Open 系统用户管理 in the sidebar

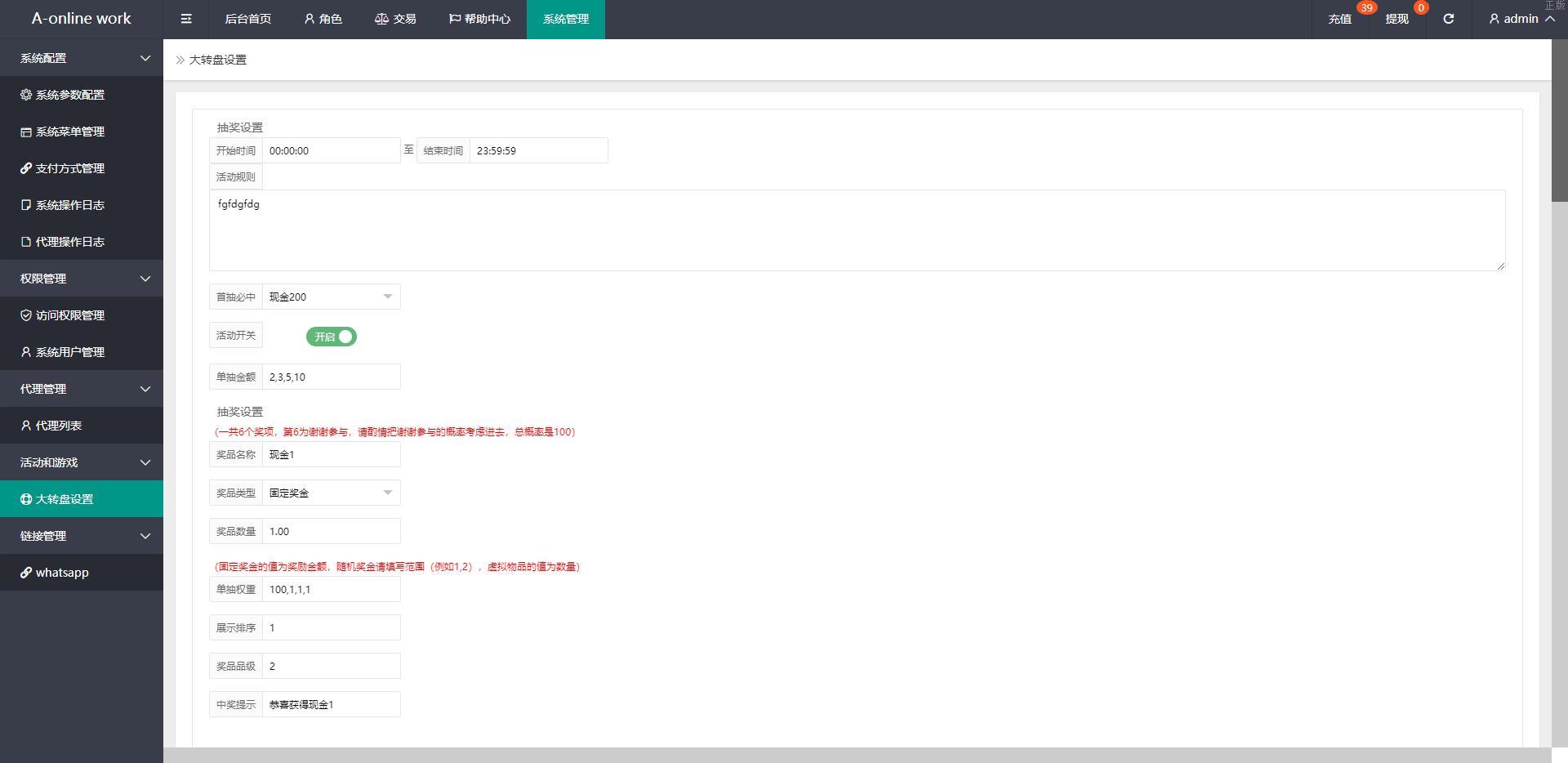(69, 352)
